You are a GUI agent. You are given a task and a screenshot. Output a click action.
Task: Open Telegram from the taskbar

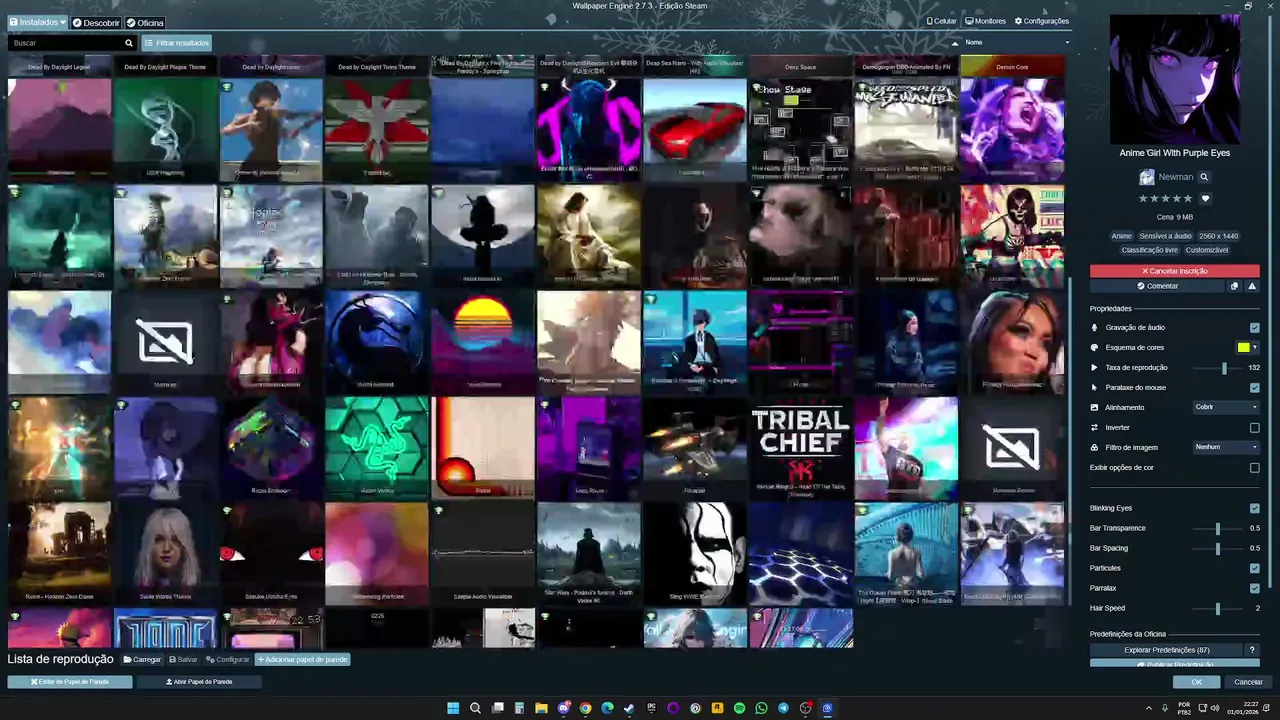(x=783, y=708)
